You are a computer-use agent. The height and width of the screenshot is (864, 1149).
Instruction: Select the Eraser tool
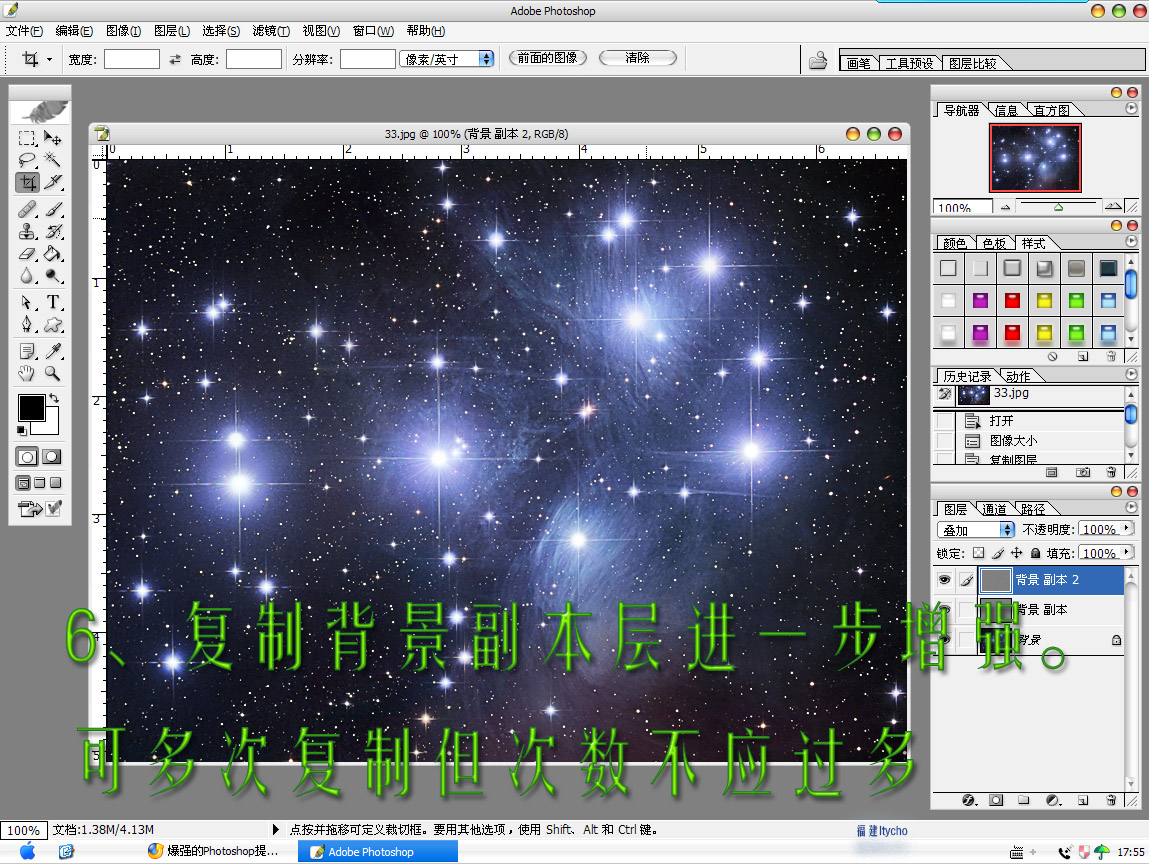pyautogui.click(x=27, y=254)
